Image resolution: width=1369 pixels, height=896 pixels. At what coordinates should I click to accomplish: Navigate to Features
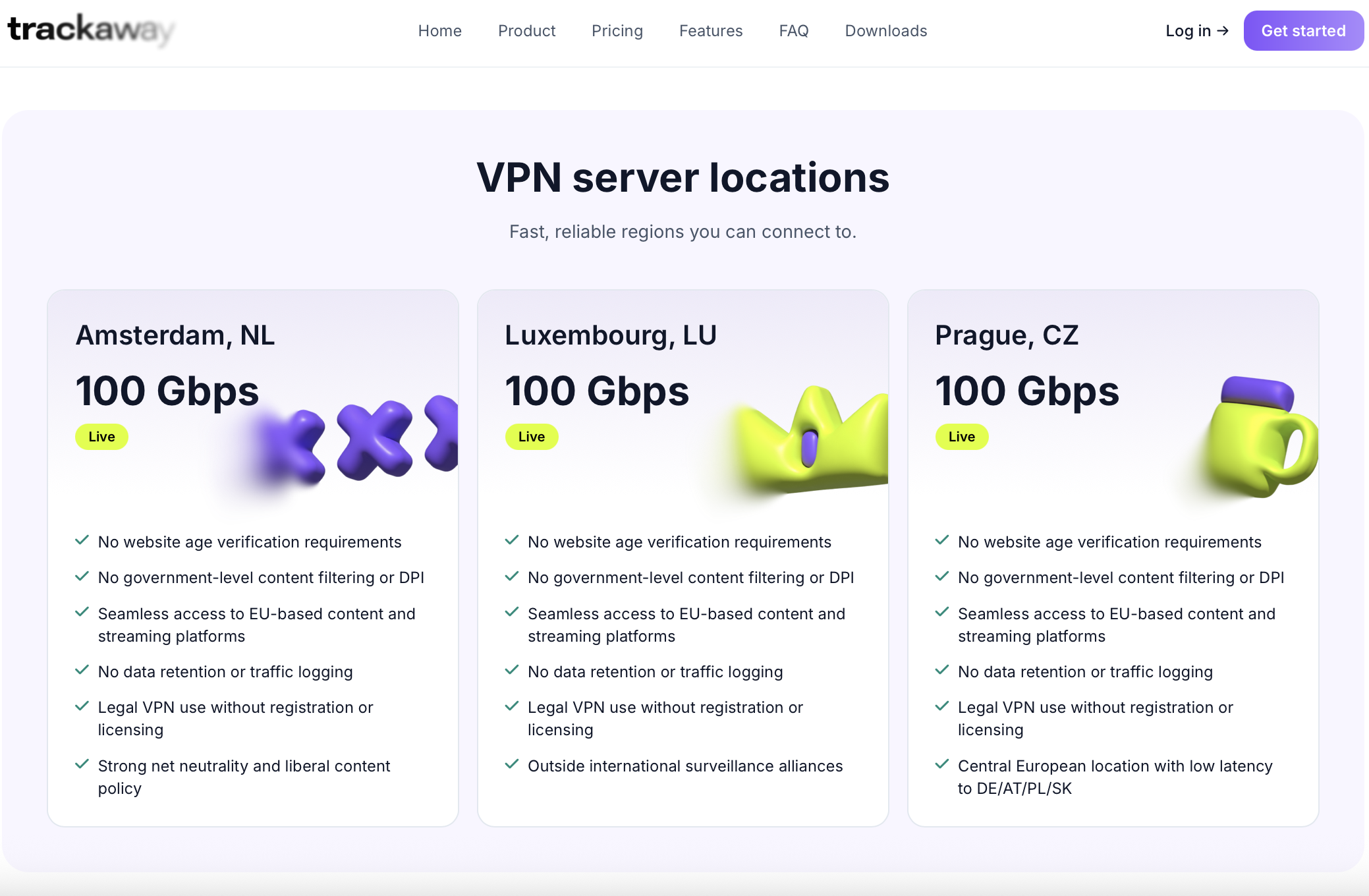pos(710,31)
